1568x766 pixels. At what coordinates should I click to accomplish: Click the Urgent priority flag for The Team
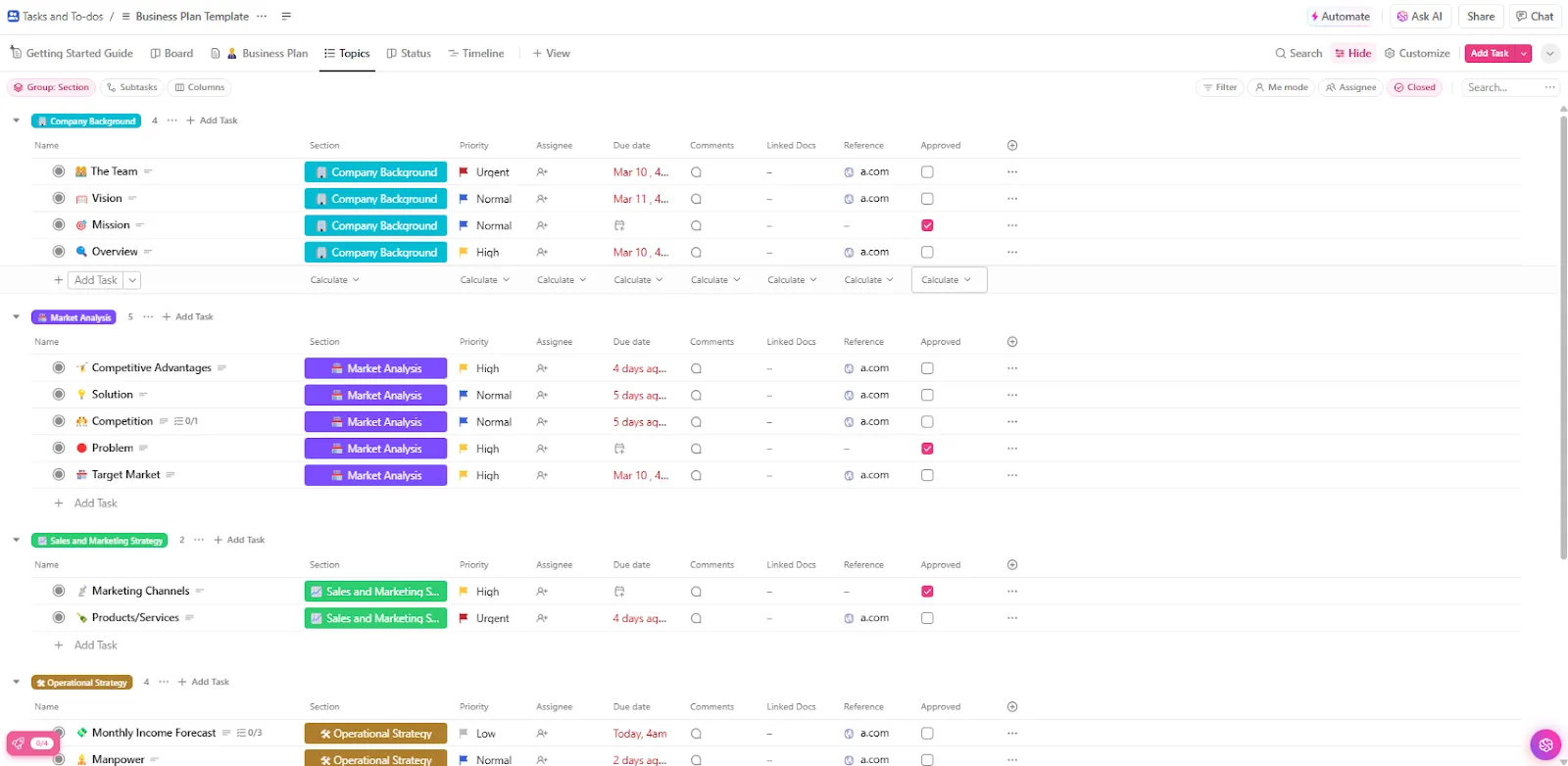tap(464, 172)
